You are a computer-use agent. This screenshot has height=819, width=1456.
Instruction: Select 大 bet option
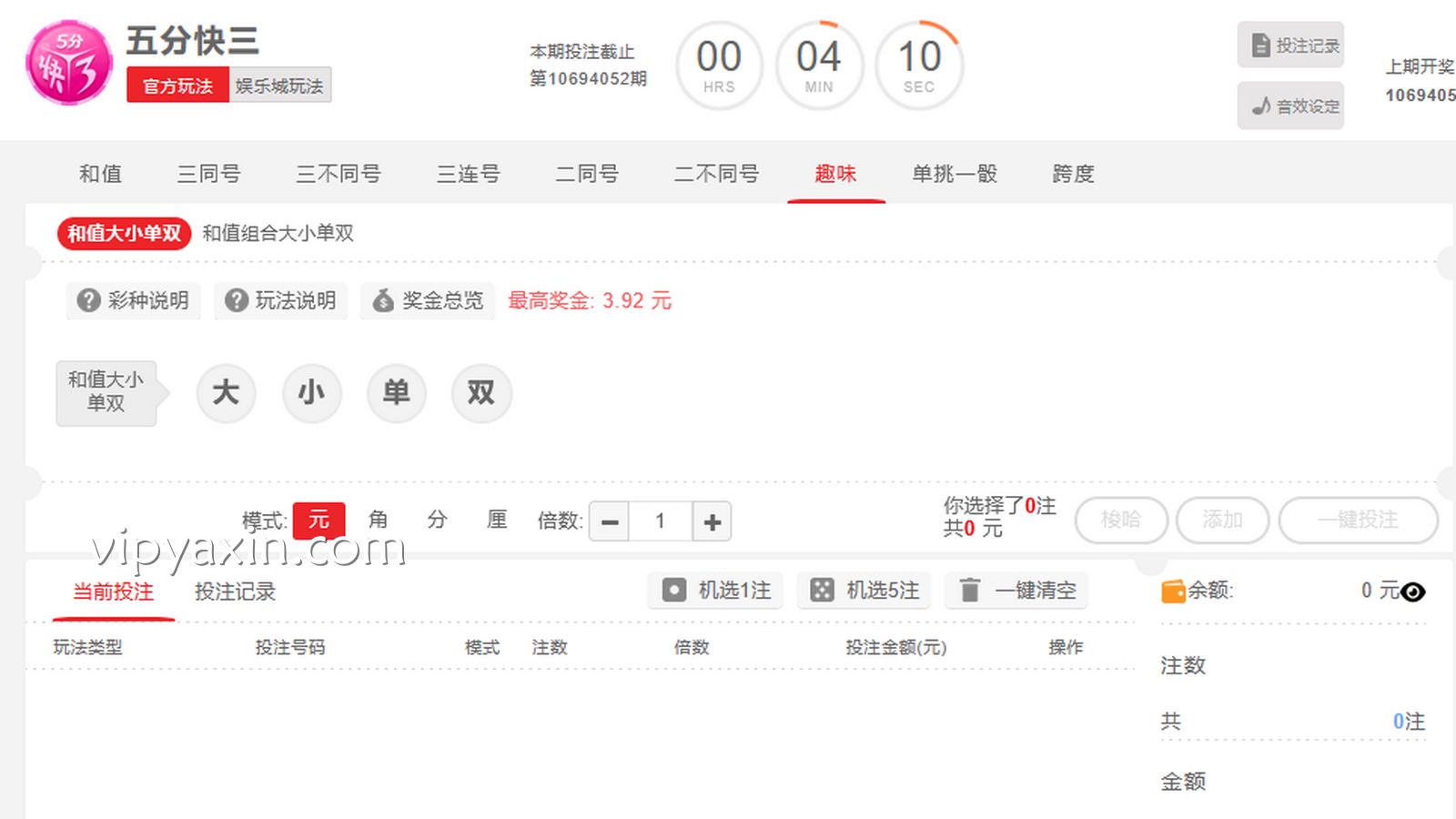click(226, 393)
